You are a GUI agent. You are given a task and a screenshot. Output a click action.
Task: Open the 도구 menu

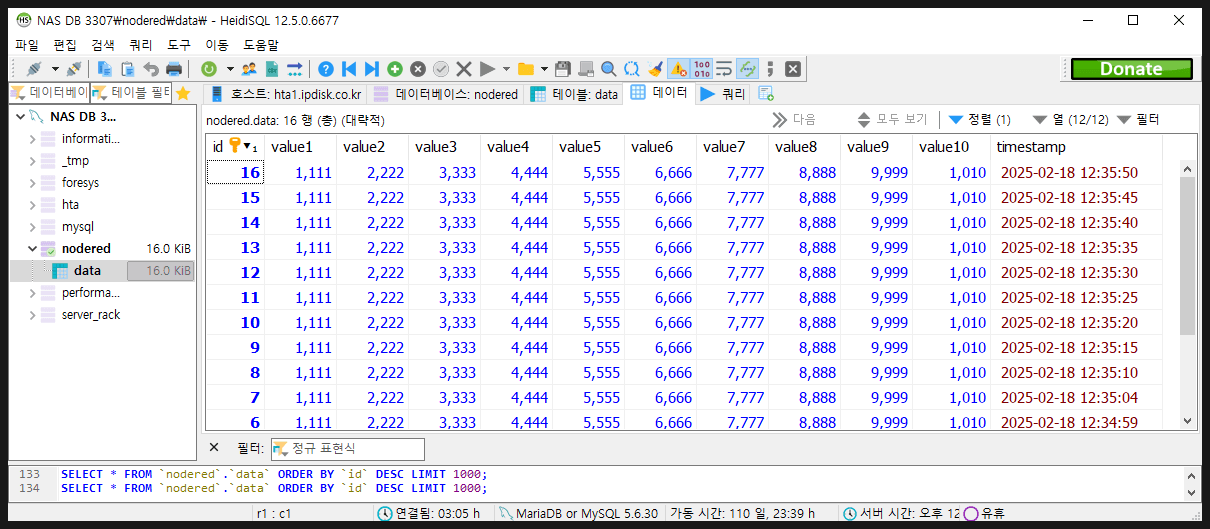[x=179, y=45]
